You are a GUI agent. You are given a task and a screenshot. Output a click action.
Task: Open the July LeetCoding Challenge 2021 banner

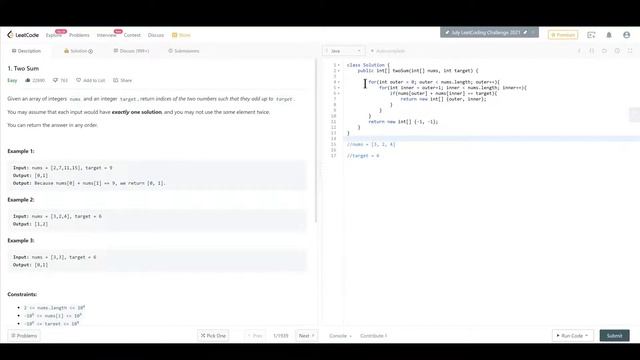click(x=486, y=32)
